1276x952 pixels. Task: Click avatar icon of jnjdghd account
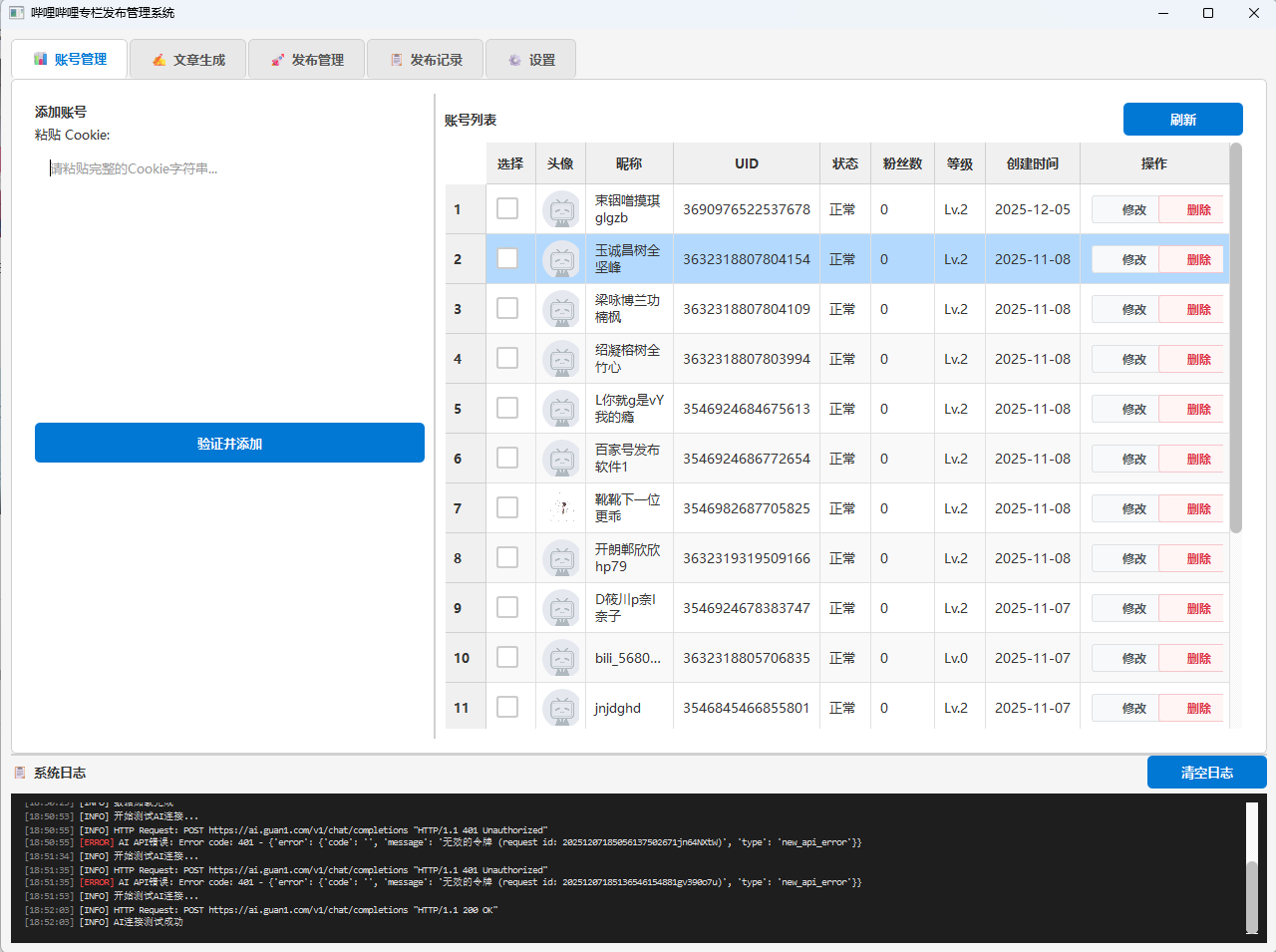(561, 708)
